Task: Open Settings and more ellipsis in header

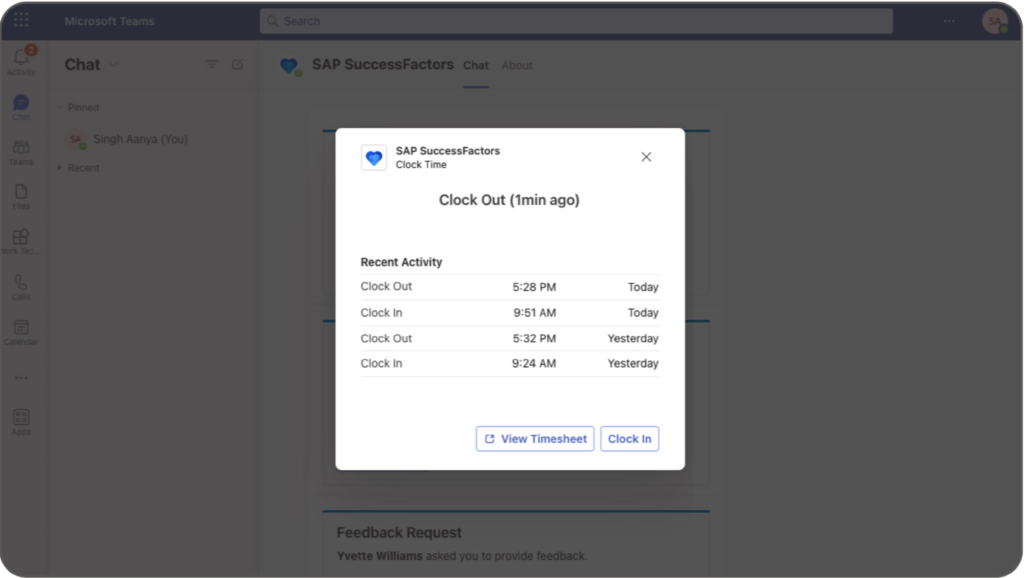Action: point(949,21)
